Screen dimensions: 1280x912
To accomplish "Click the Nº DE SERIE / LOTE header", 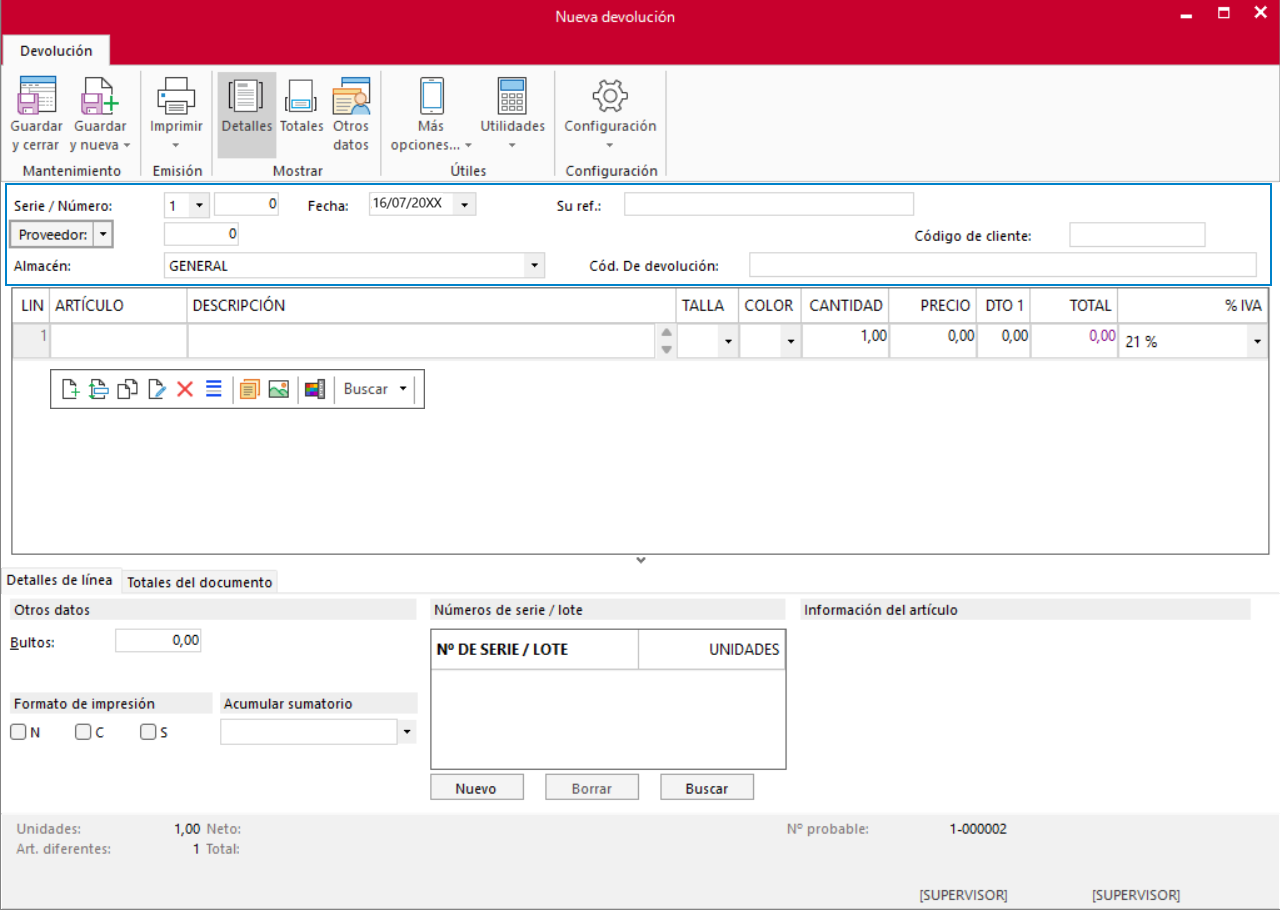I will pos(534,649).
